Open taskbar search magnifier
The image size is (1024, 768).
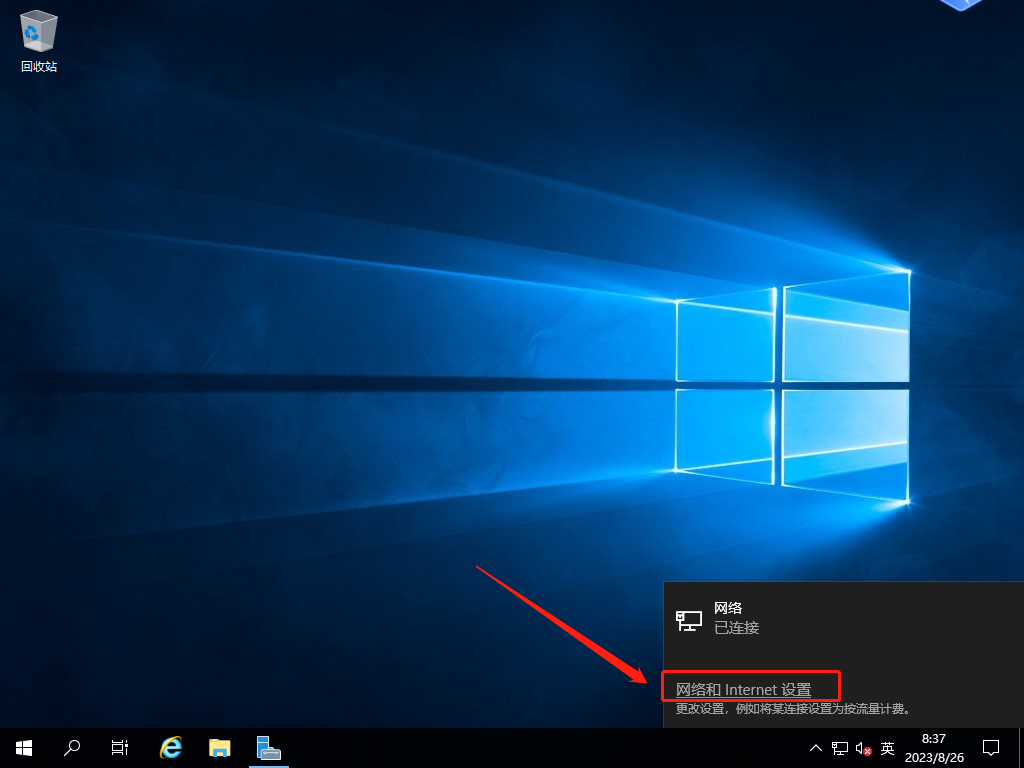pos(72,748)
